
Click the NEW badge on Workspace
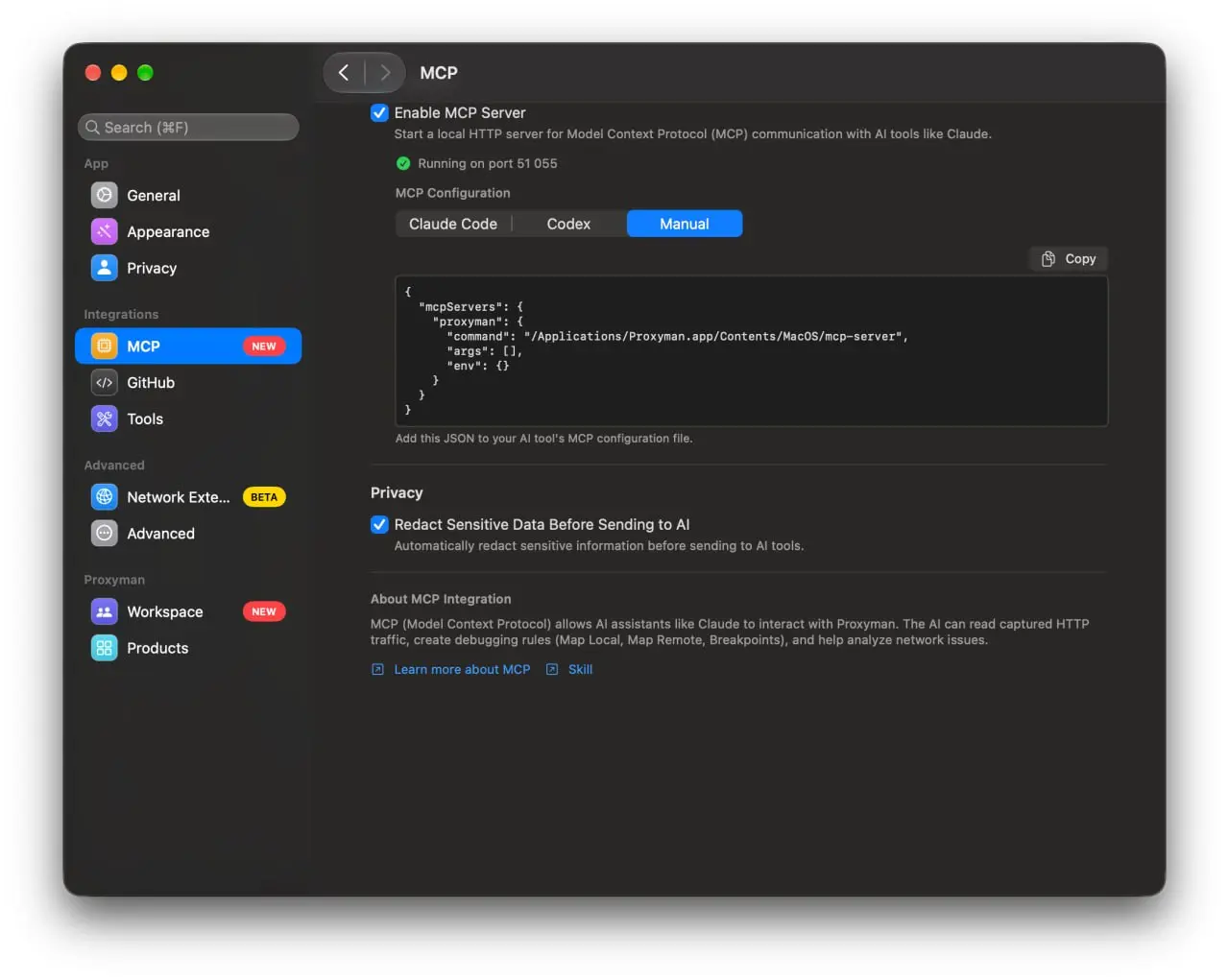(264, 611)
